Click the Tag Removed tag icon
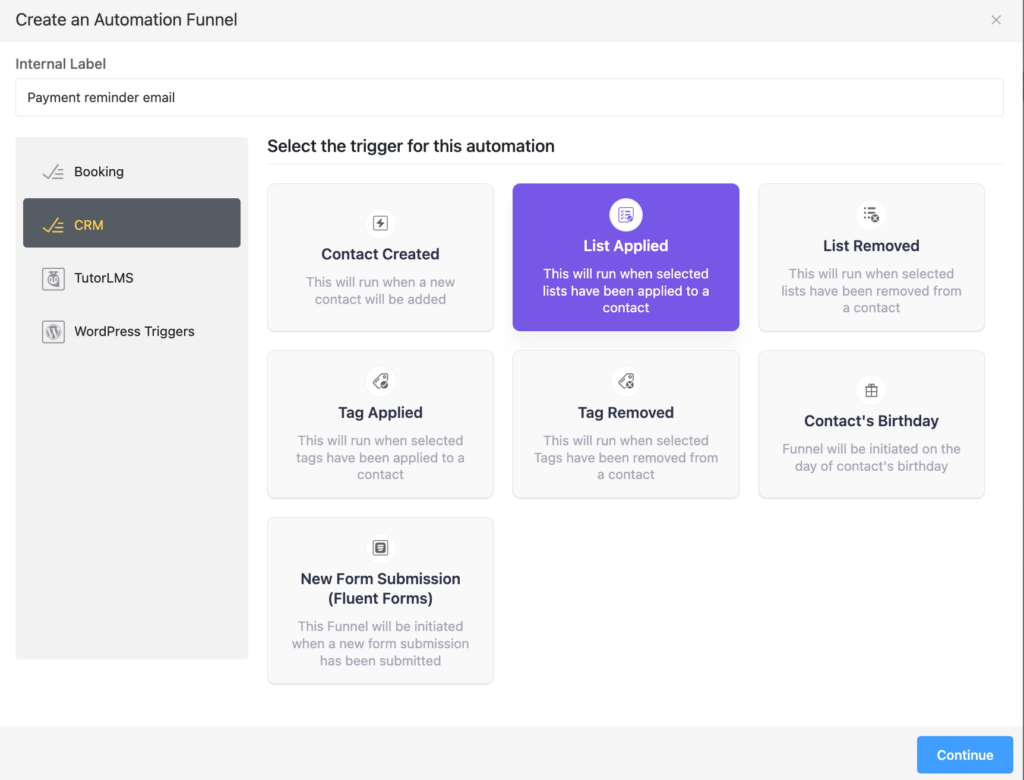The width and height of the screenshot is (1024, 780). pyautogui.click(x=626, y=381)
